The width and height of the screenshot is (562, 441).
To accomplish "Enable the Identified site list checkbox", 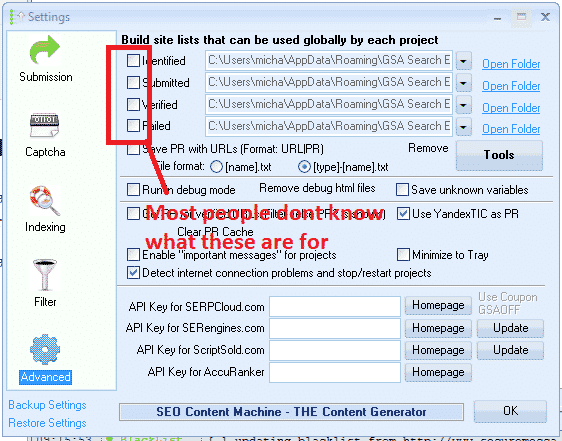I will (133, 61).
